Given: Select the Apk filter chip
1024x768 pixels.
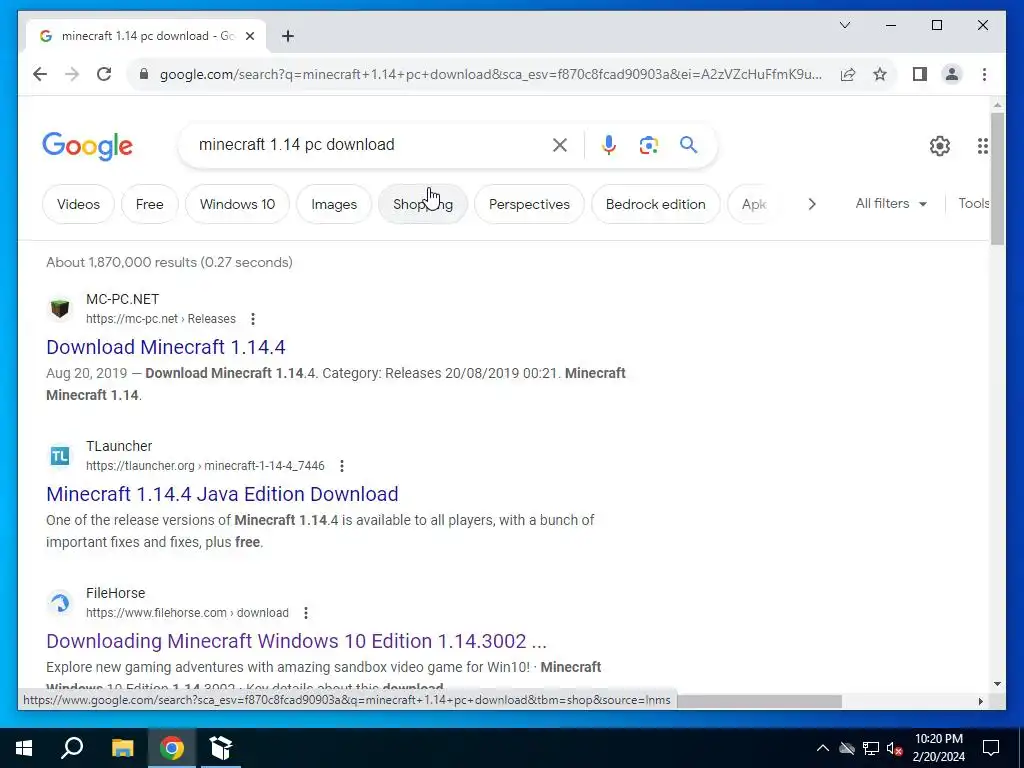Looking at the screenshot, I should coord(753,204).
